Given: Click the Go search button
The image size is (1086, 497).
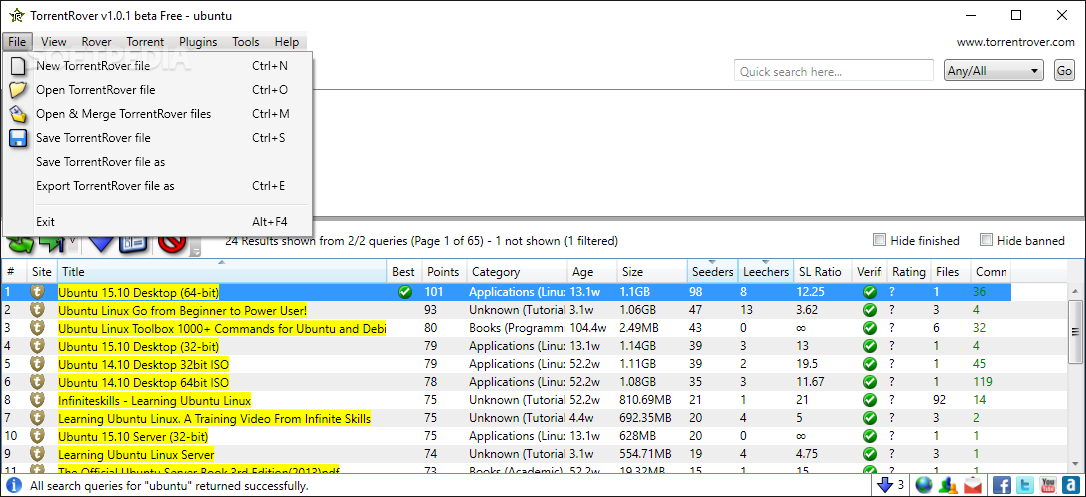Looking at the screenshot, I should pyautogui.click(x=1064, y=71).
